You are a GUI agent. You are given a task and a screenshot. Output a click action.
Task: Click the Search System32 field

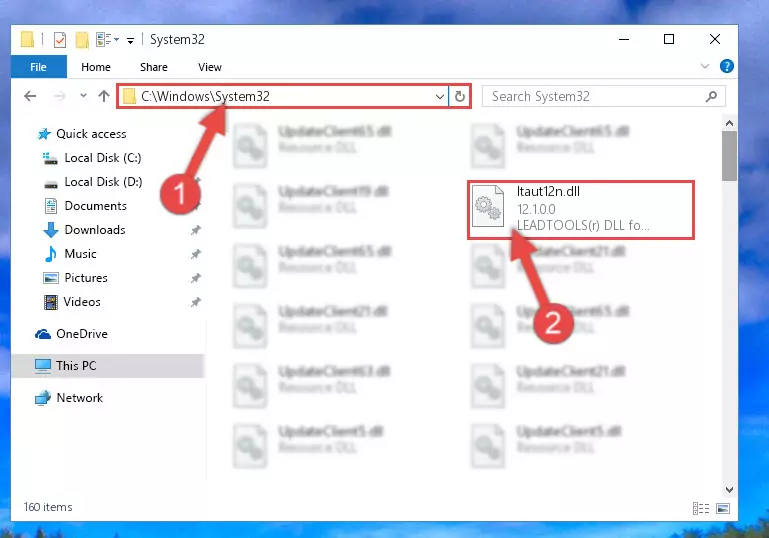click(x=603, y=97)
